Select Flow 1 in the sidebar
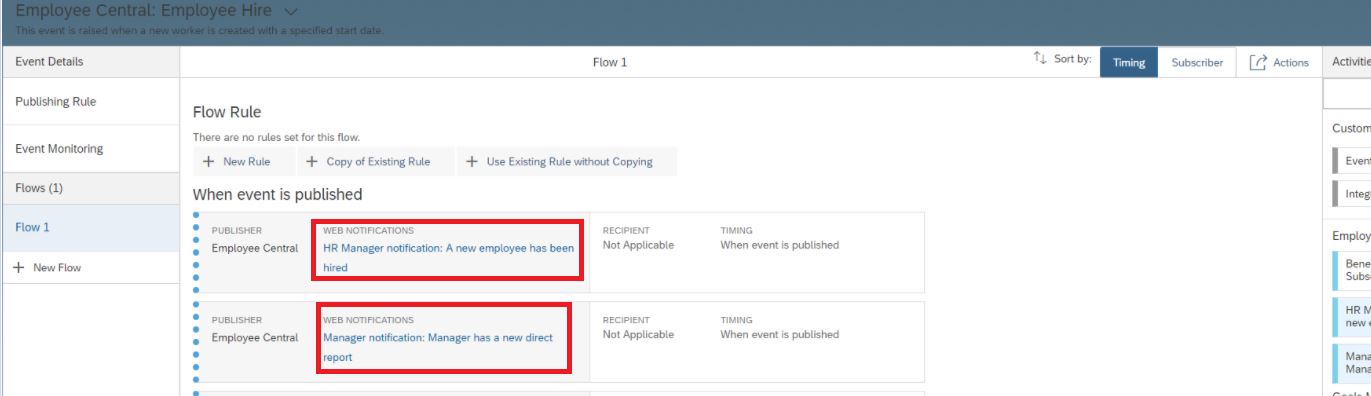 point(90,227)
